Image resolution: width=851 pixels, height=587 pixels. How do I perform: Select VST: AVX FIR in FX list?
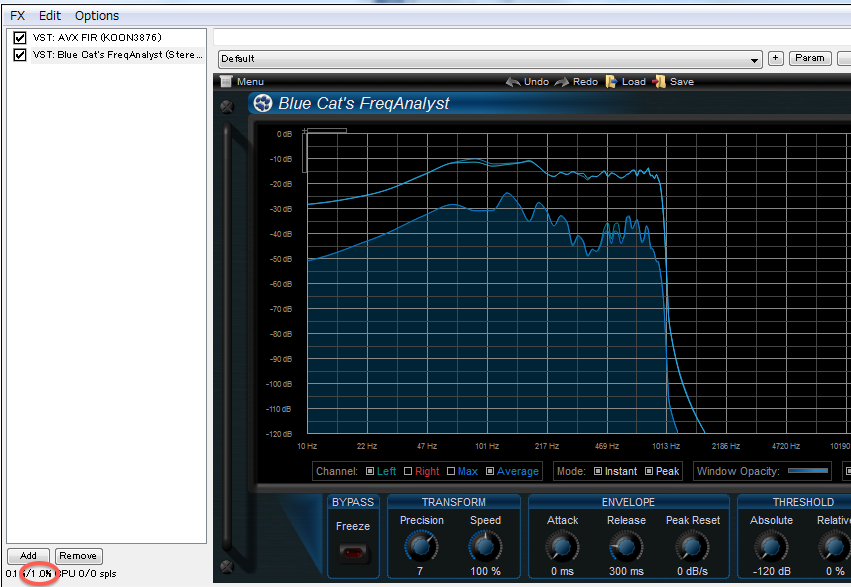tap(97, 37)
